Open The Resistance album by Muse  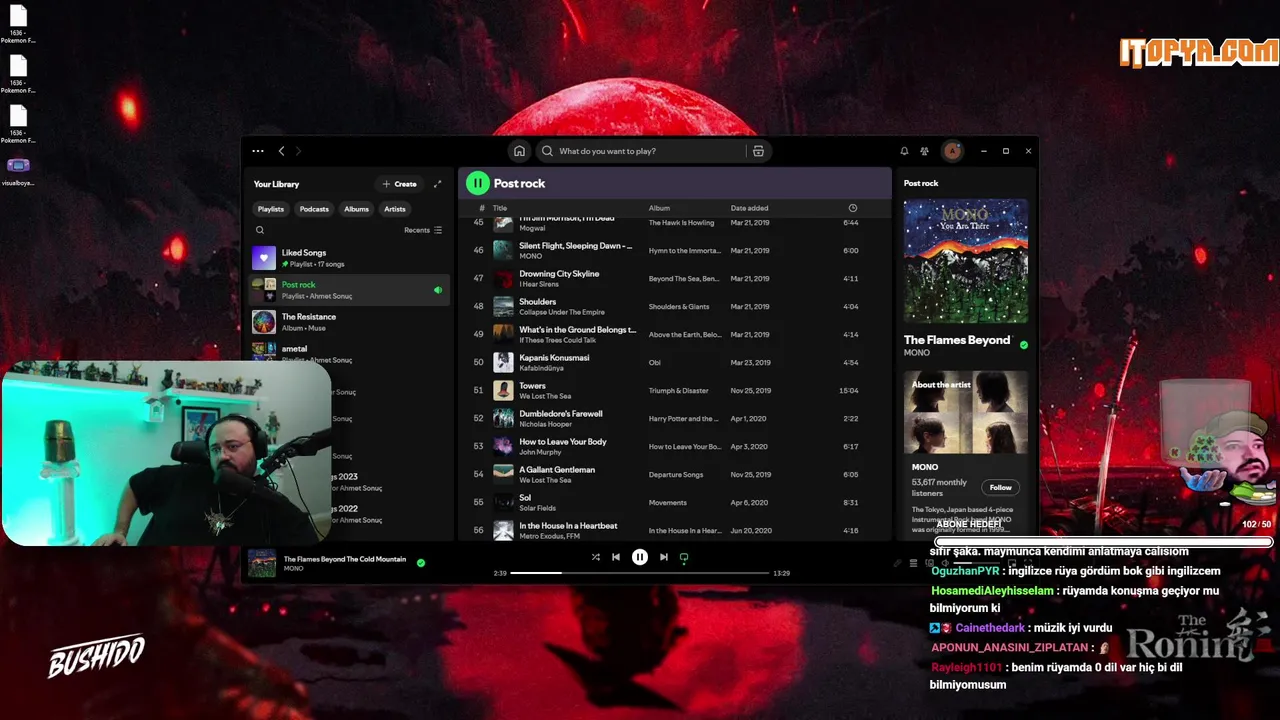click(x=349, y=322)
